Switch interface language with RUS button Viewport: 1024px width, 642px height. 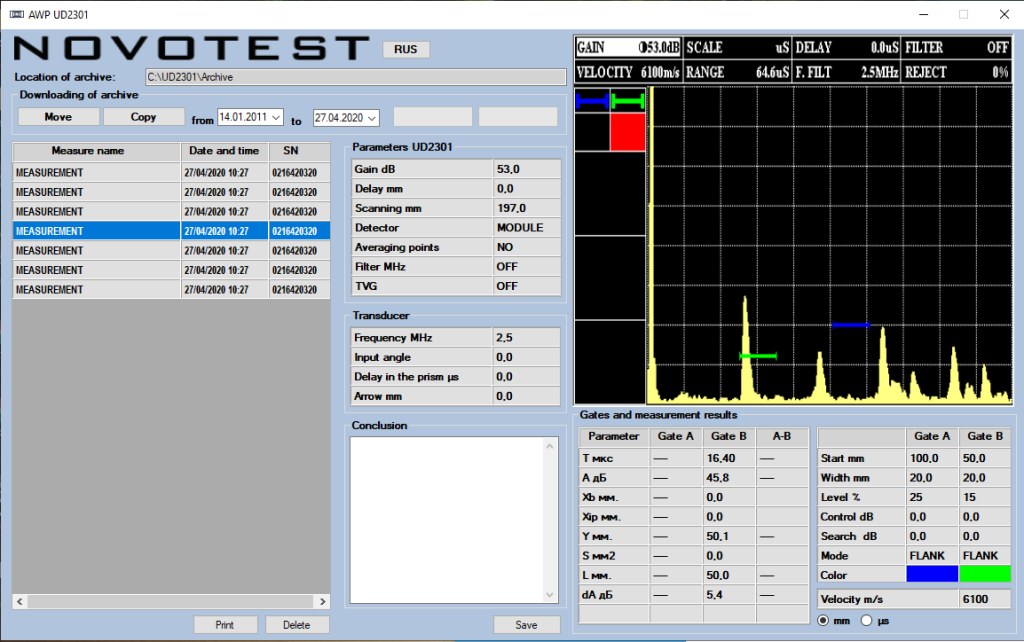406,50
